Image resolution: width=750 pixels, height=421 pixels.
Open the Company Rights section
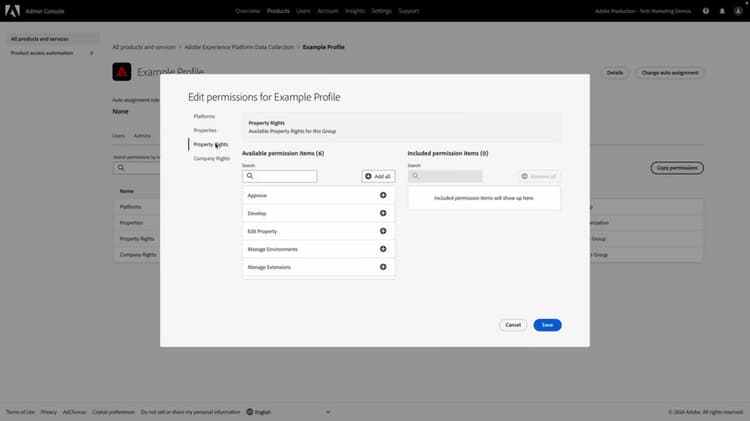(x=211, y=158)
